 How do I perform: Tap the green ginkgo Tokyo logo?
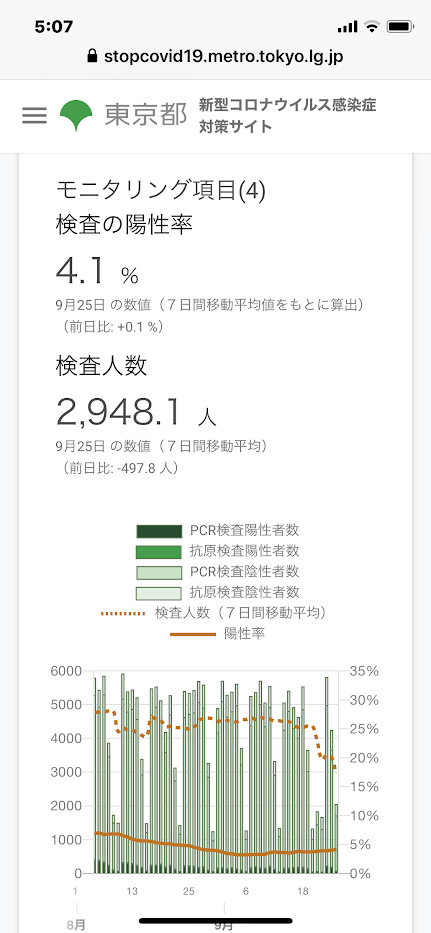(x=76, y=115)
